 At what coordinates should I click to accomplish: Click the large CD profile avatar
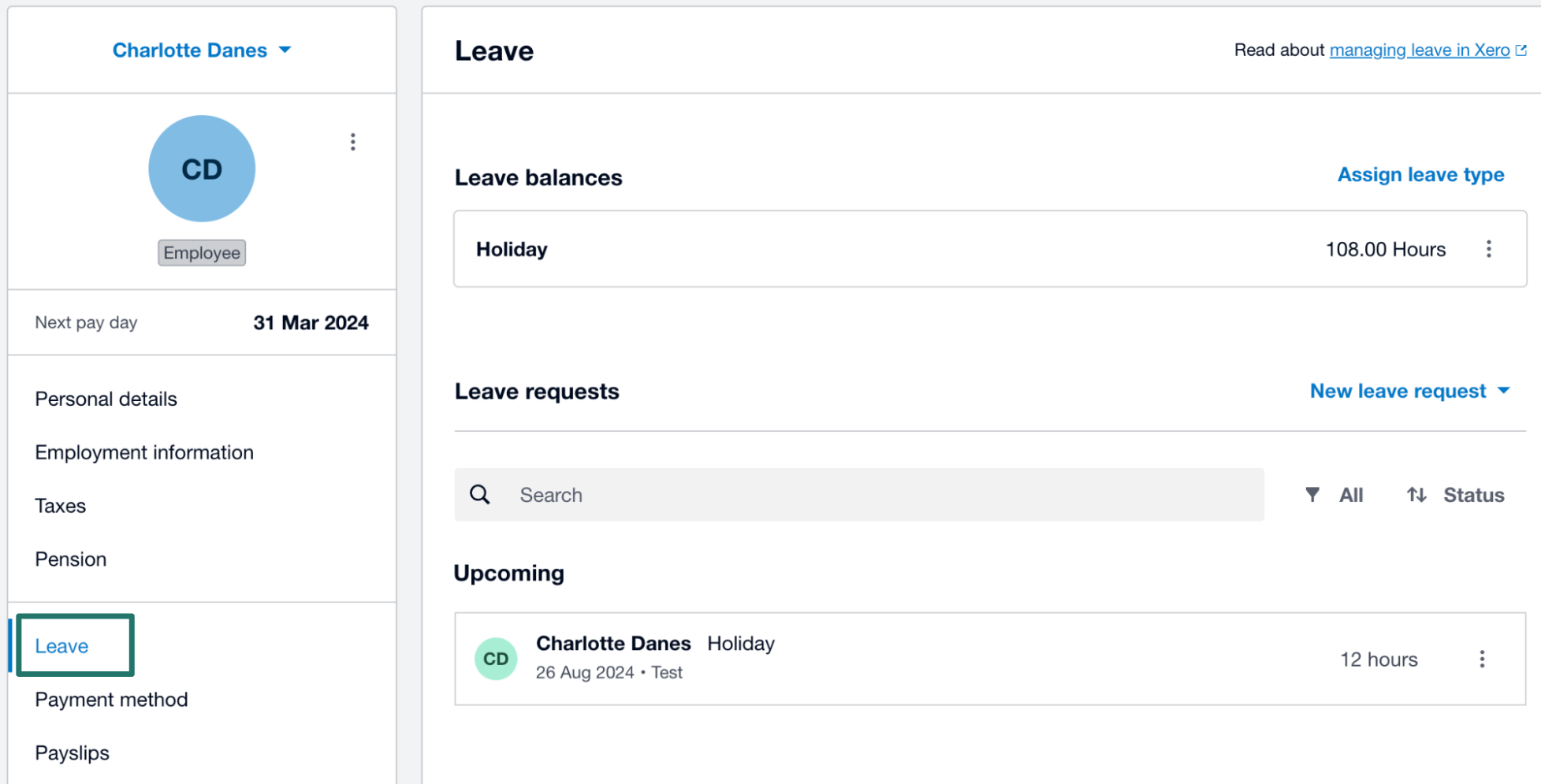pyautogui.click(x=202, y=169)
